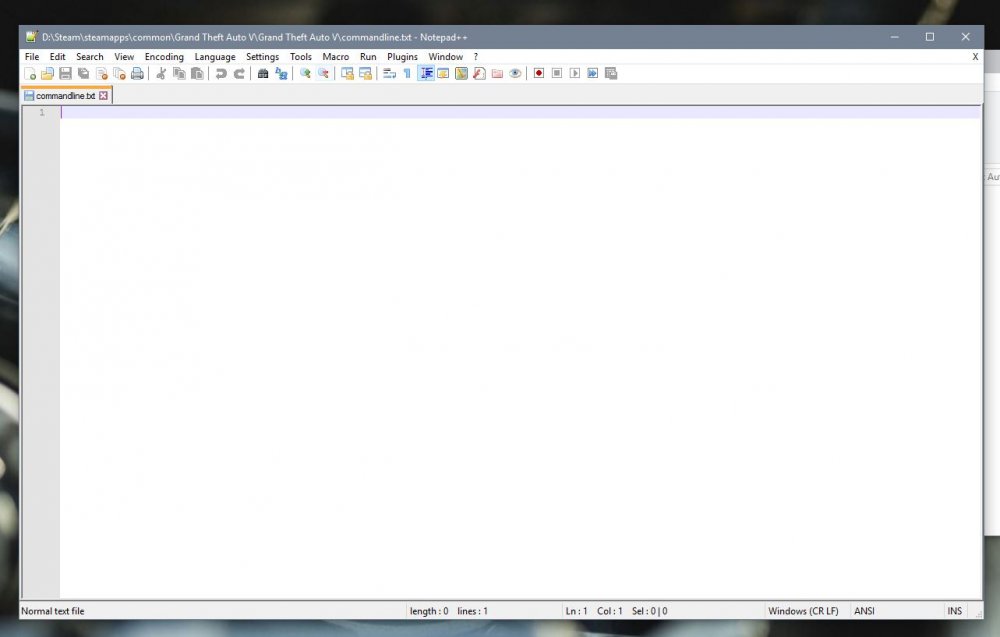Open the User Defined Language icon

(443, 73)
